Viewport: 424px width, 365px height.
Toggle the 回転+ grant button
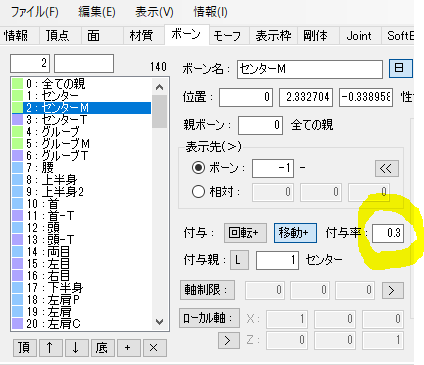pyautogui.click(x=245, y=233)
